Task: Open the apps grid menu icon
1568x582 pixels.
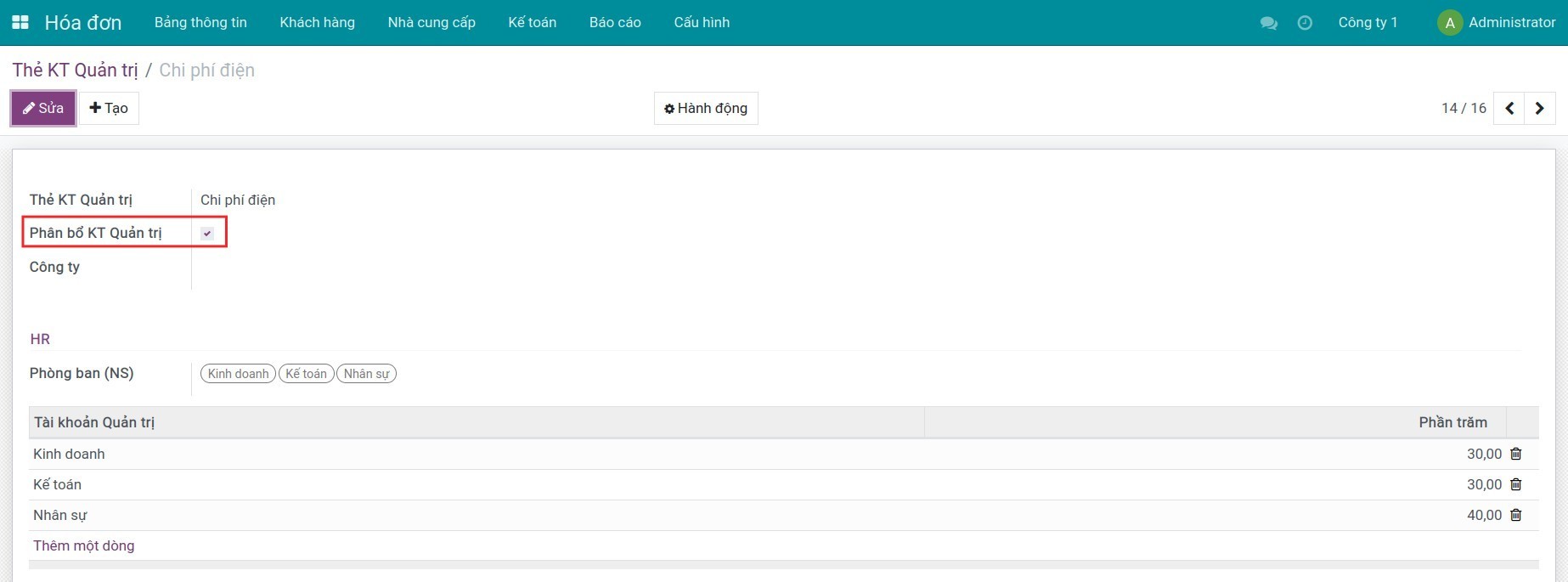Action: click(x=20, y=22)
